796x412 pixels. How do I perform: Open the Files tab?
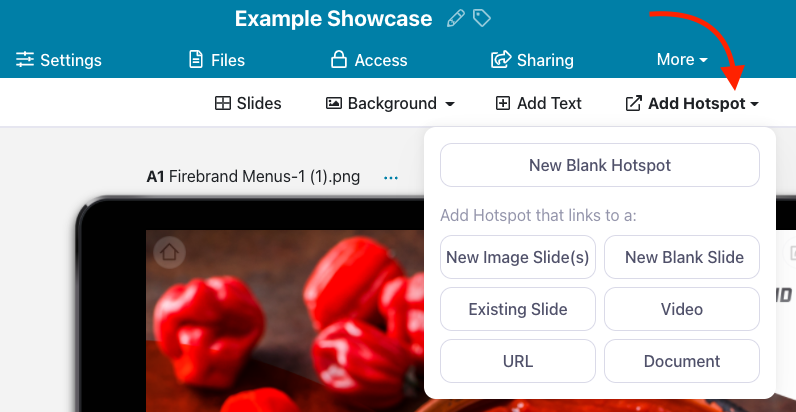coord(217,60)
